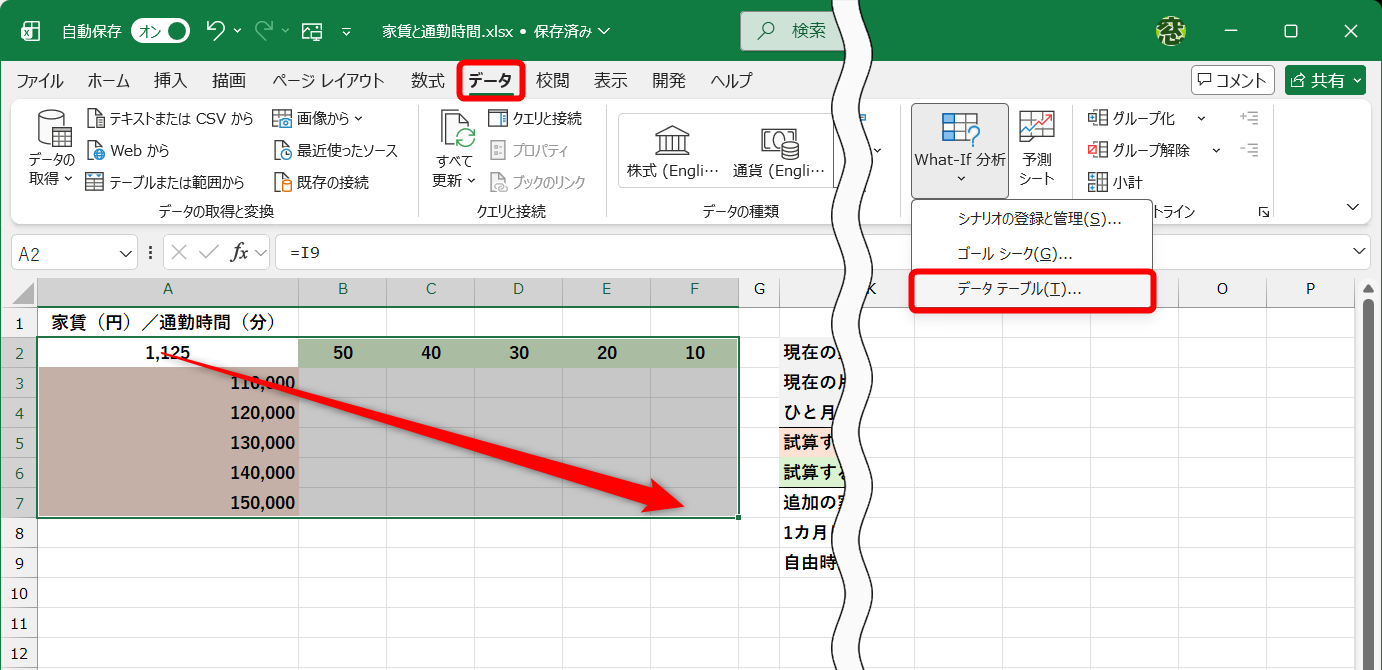The width and height of the screenshot is (1382, 670).
Task: Switch to the ページ レイアウト tab
Action: coord(328,81)
